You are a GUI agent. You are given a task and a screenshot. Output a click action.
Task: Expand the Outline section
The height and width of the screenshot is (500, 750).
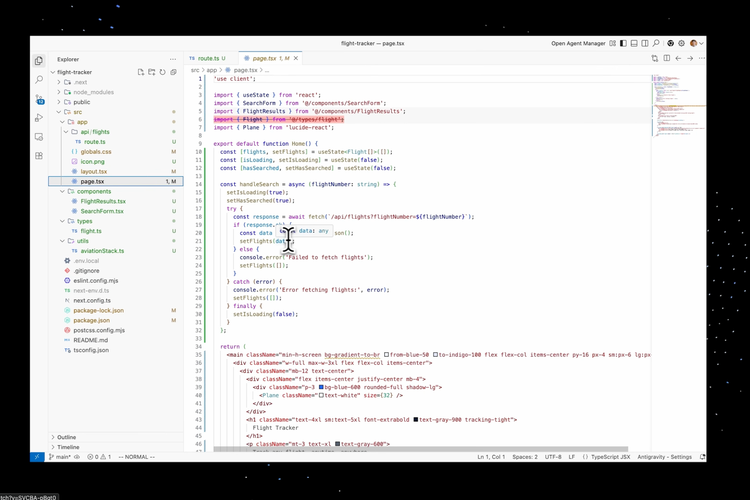coord(66,437)
